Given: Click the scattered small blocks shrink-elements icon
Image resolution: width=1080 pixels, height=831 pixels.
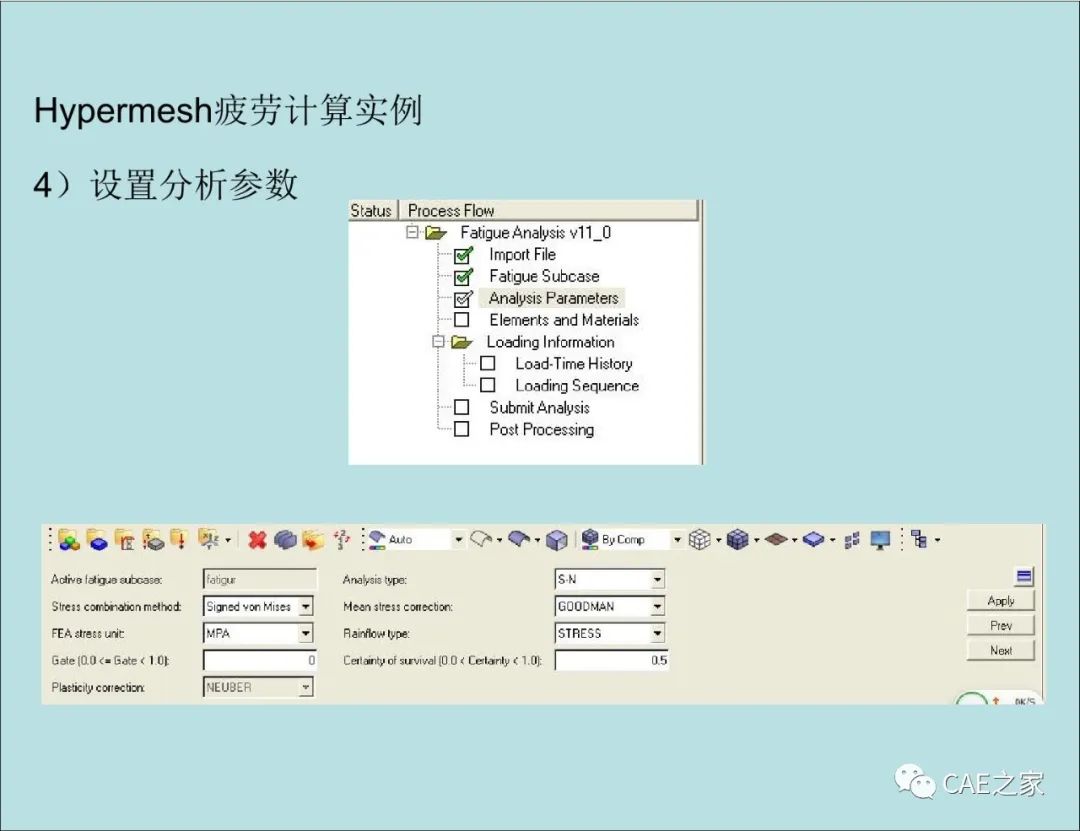Looking at the screenshot, I should 852,540.
